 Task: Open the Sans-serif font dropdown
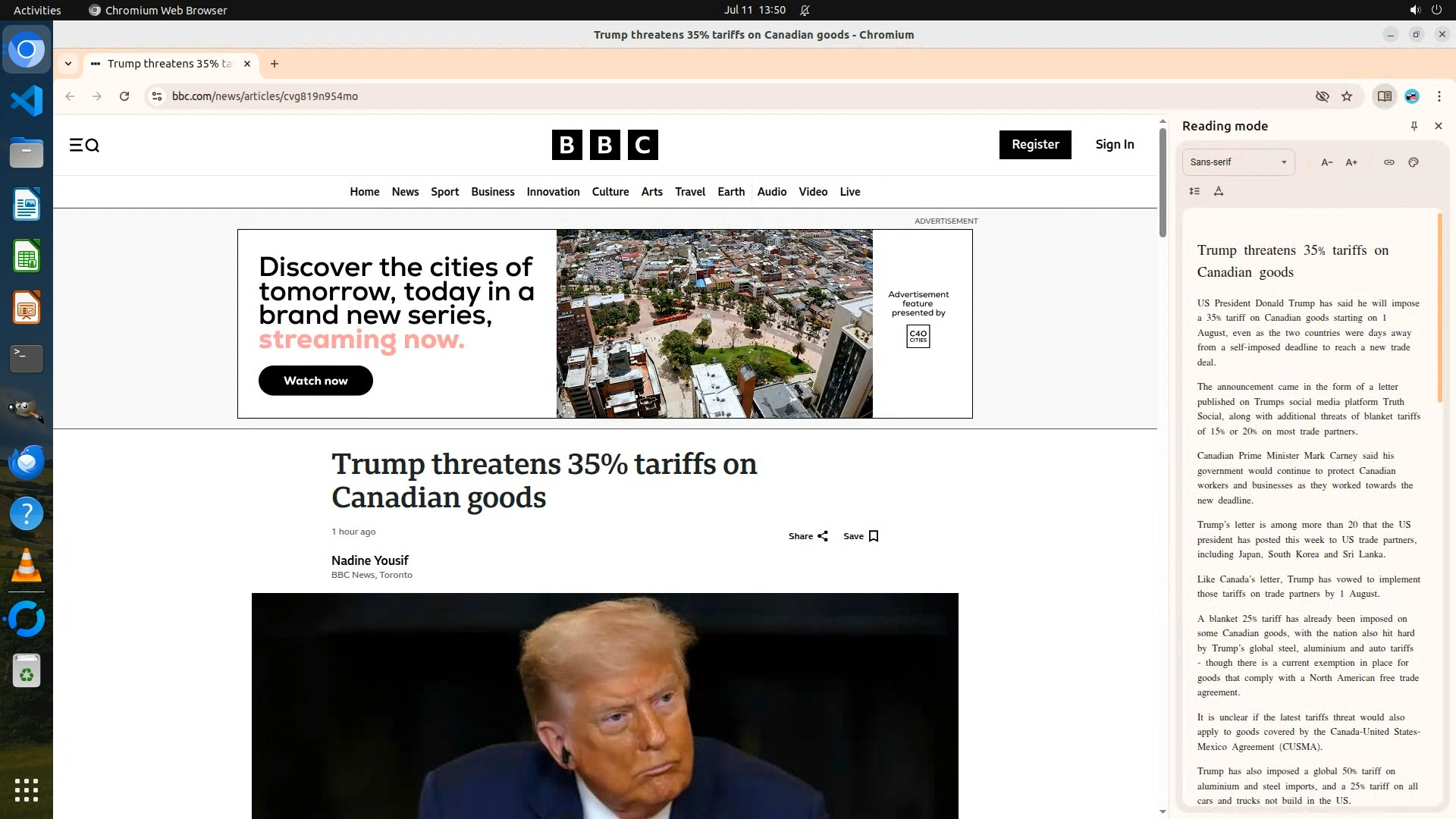1238,162
